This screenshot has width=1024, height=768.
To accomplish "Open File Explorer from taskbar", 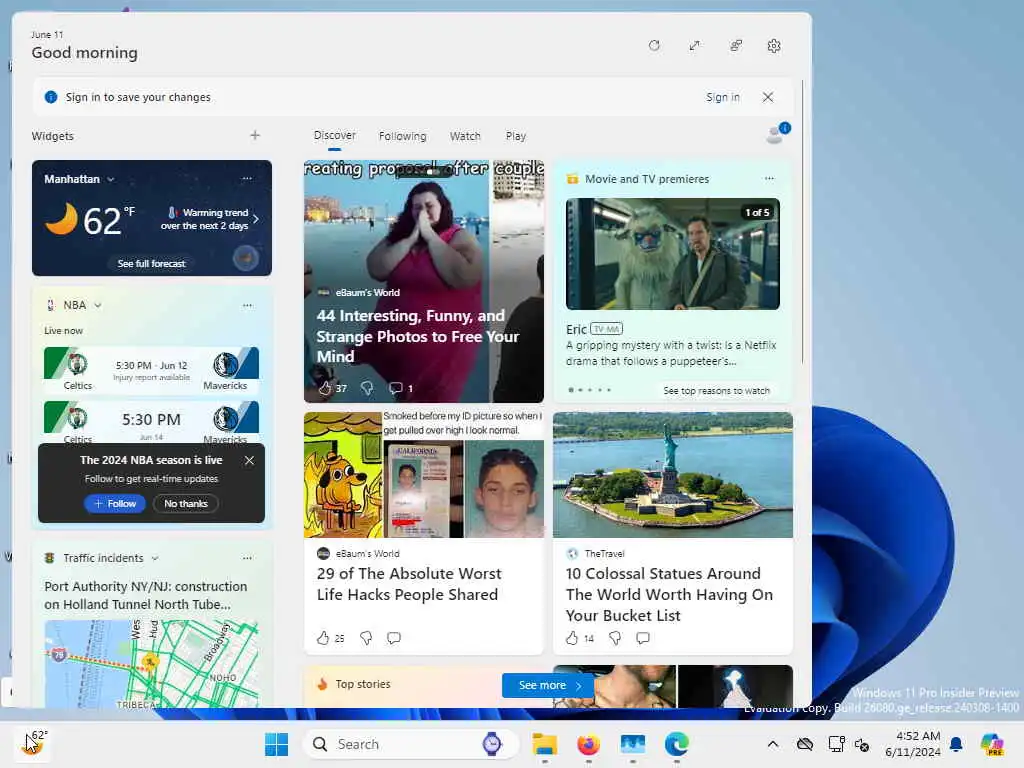I will (x=544, y=744).
